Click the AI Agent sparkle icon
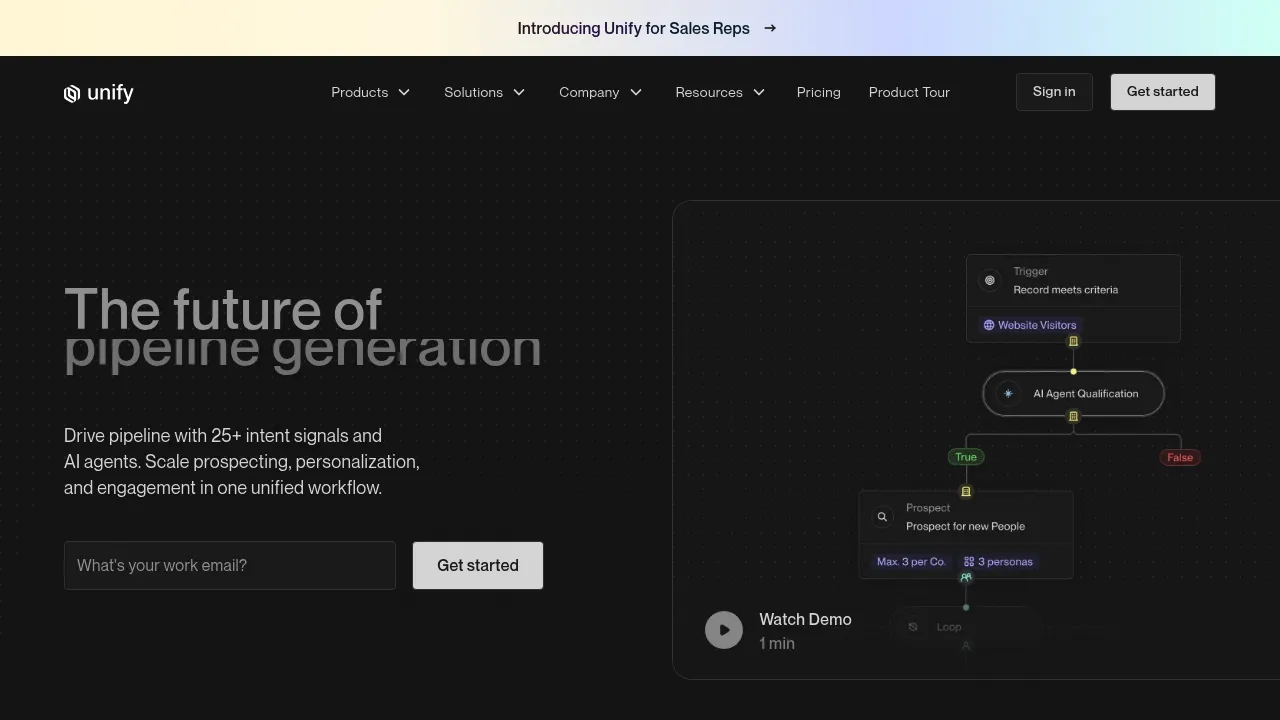Screen dimensions: 1280x720 1008,394
